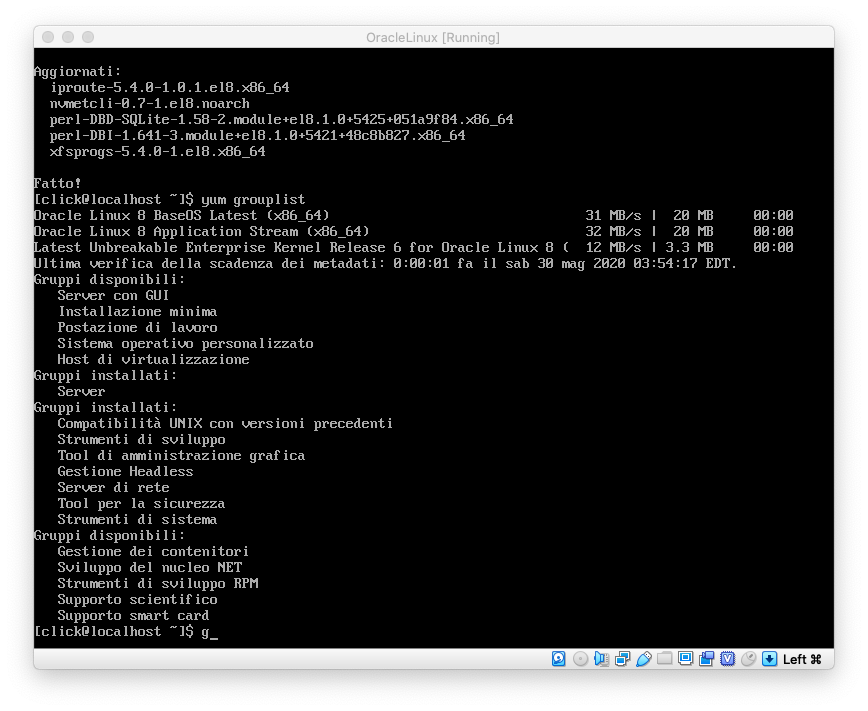This screenshot has height=711, width=868.
Task: Select 'Gestione Headless' group
Action: (x=126, y=472)
